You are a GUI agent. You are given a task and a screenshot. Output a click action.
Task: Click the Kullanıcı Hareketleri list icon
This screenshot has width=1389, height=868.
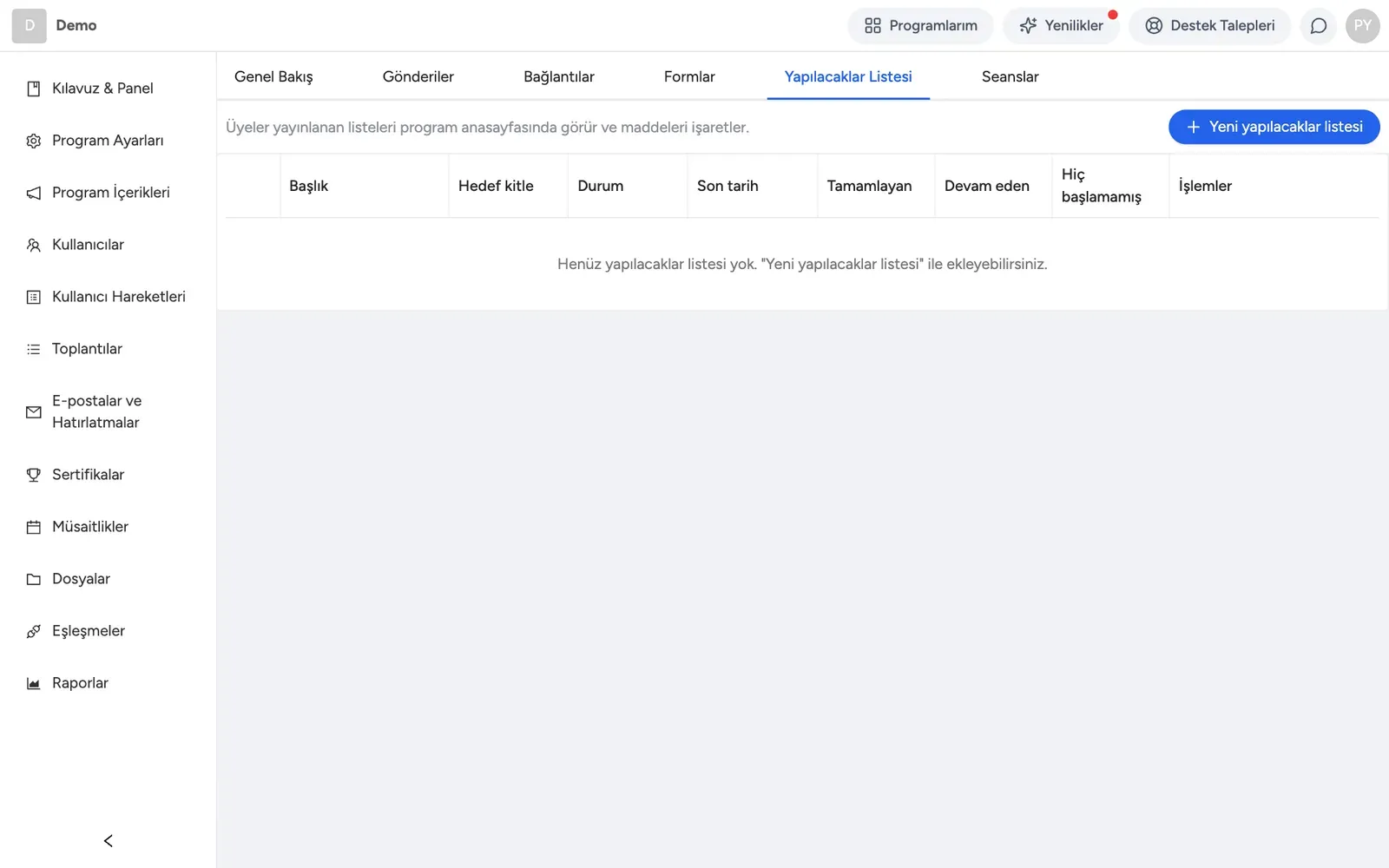(33, 297)
